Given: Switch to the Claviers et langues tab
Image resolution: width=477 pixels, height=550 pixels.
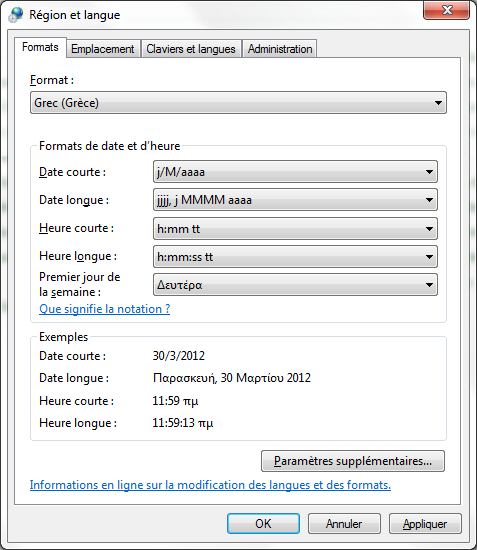Looking at the screenshot, I should point(191,49).
